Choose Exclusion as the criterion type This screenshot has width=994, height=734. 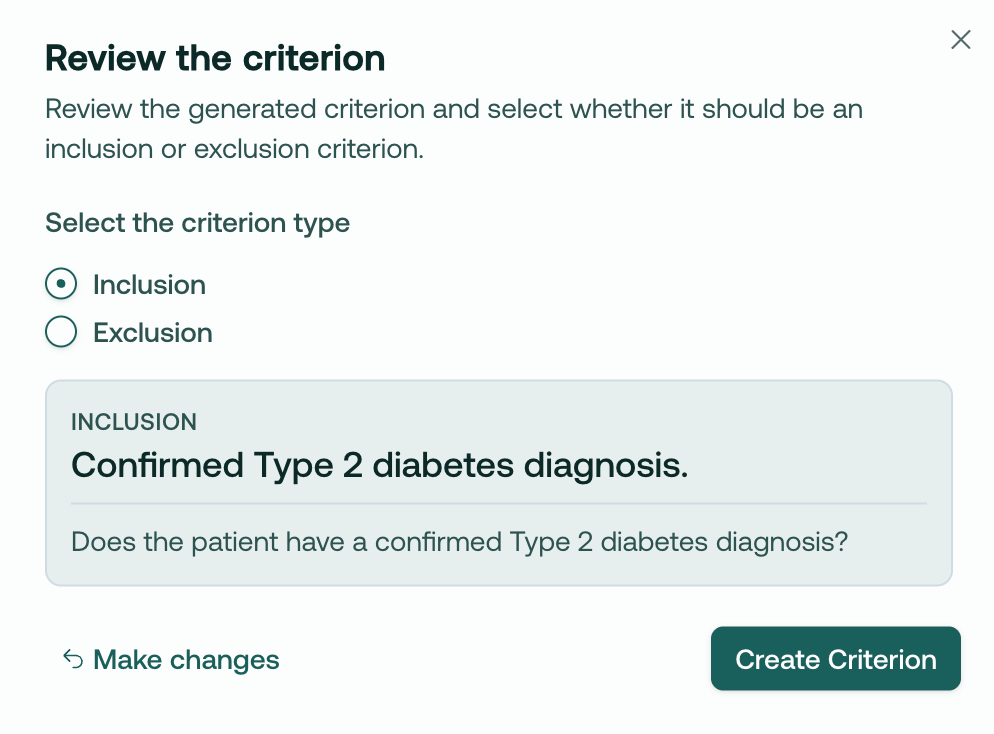(61, 332)
